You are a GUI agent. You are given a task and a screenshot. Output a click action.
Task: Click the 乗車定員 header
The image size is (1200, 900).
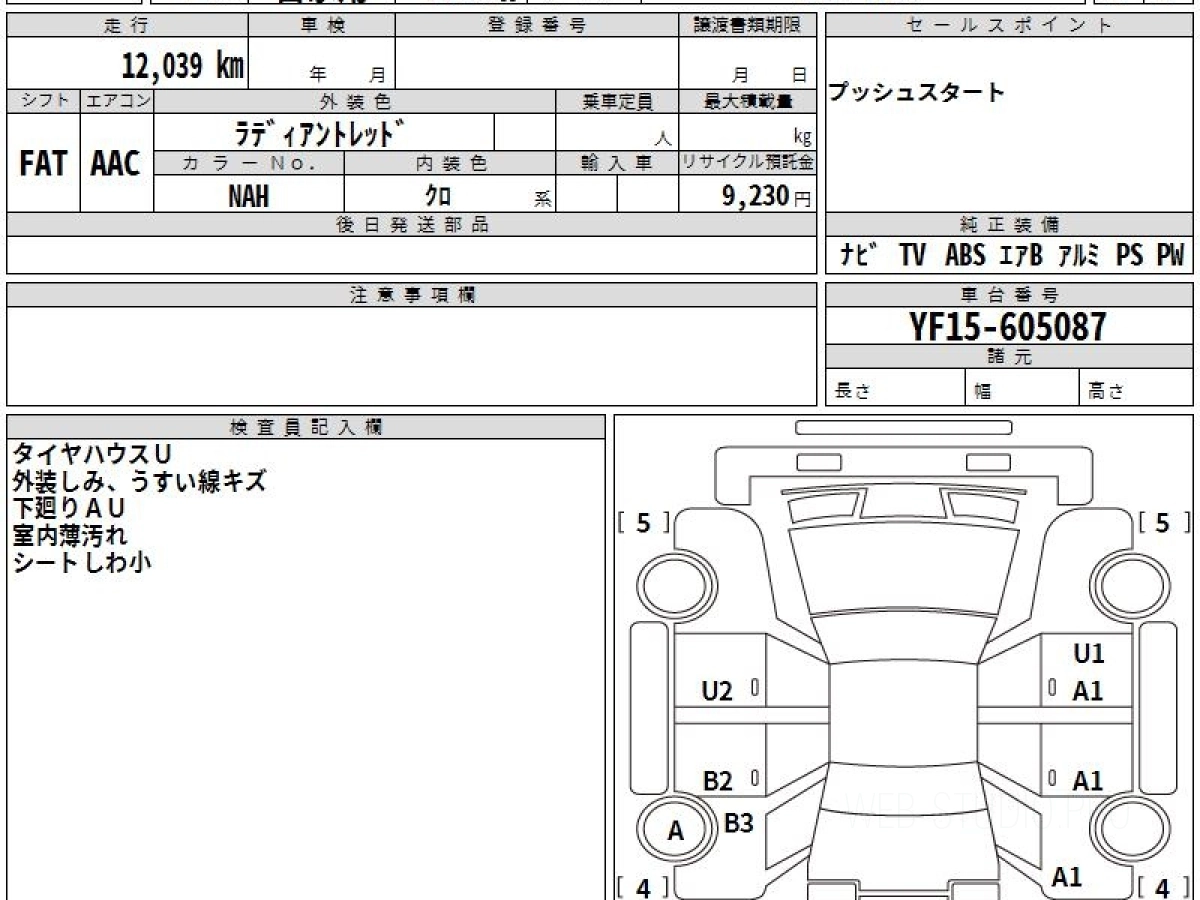point(617,101)
